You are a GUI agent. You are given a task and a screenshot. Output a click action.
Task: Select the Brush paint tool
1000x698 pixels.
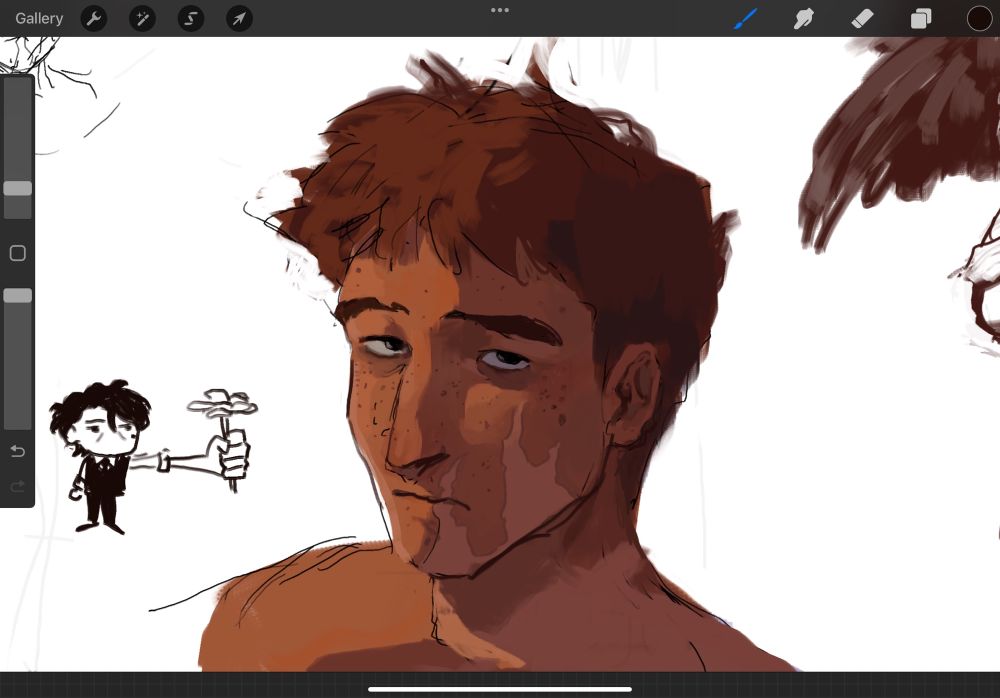click(x=745, y=19)
